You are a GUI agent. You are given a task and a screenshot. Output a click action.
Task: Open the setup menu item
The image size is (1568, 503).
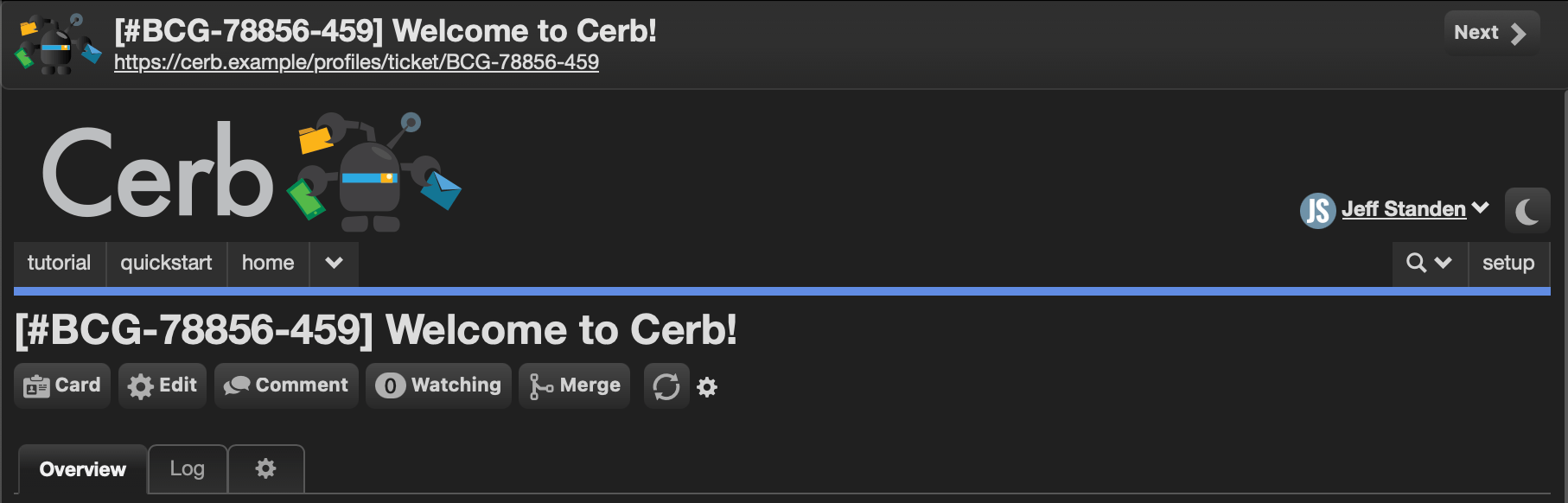click(x=1508, y=263)
